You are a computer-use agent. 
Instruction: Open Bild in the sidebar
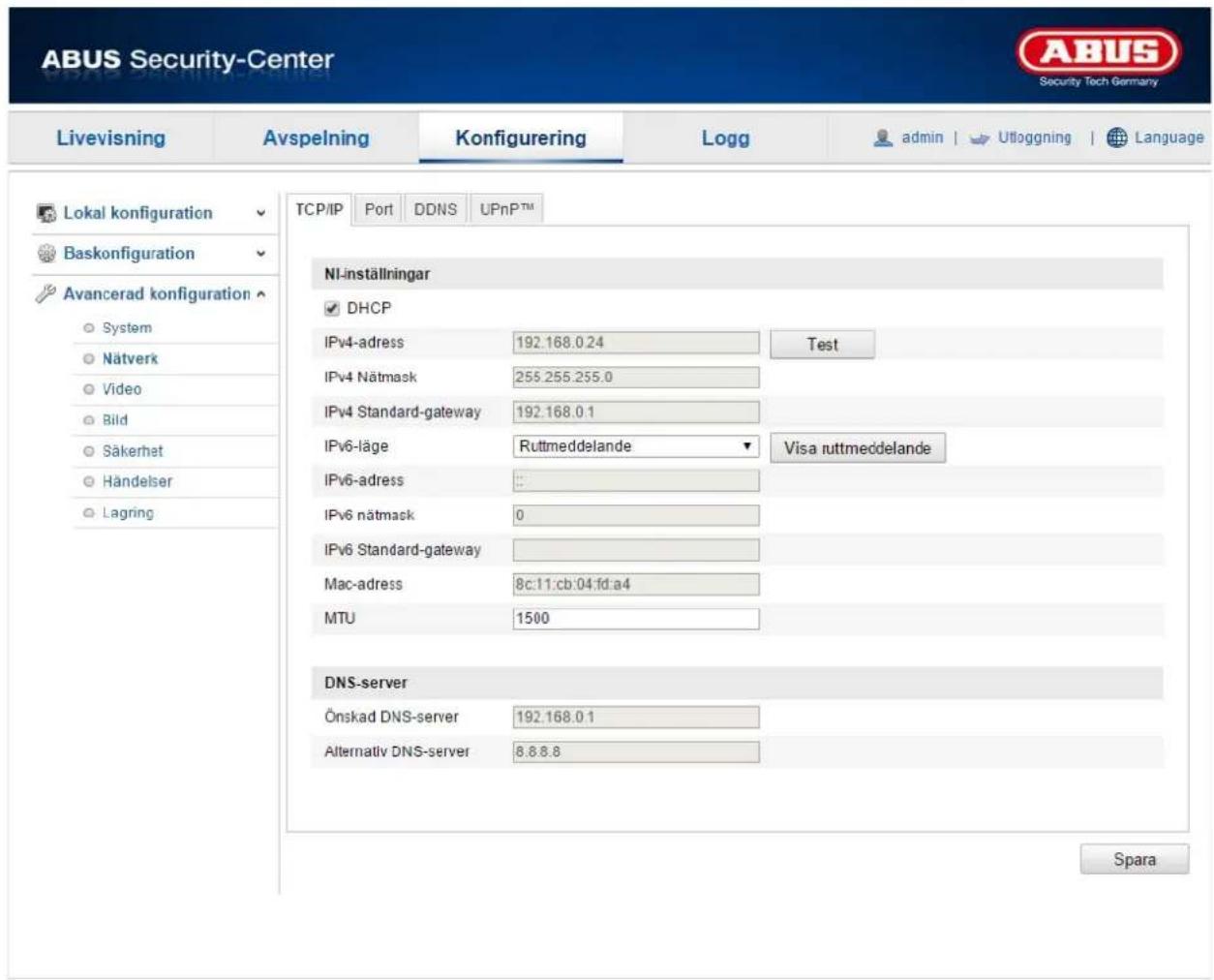[x=115, y=420]
